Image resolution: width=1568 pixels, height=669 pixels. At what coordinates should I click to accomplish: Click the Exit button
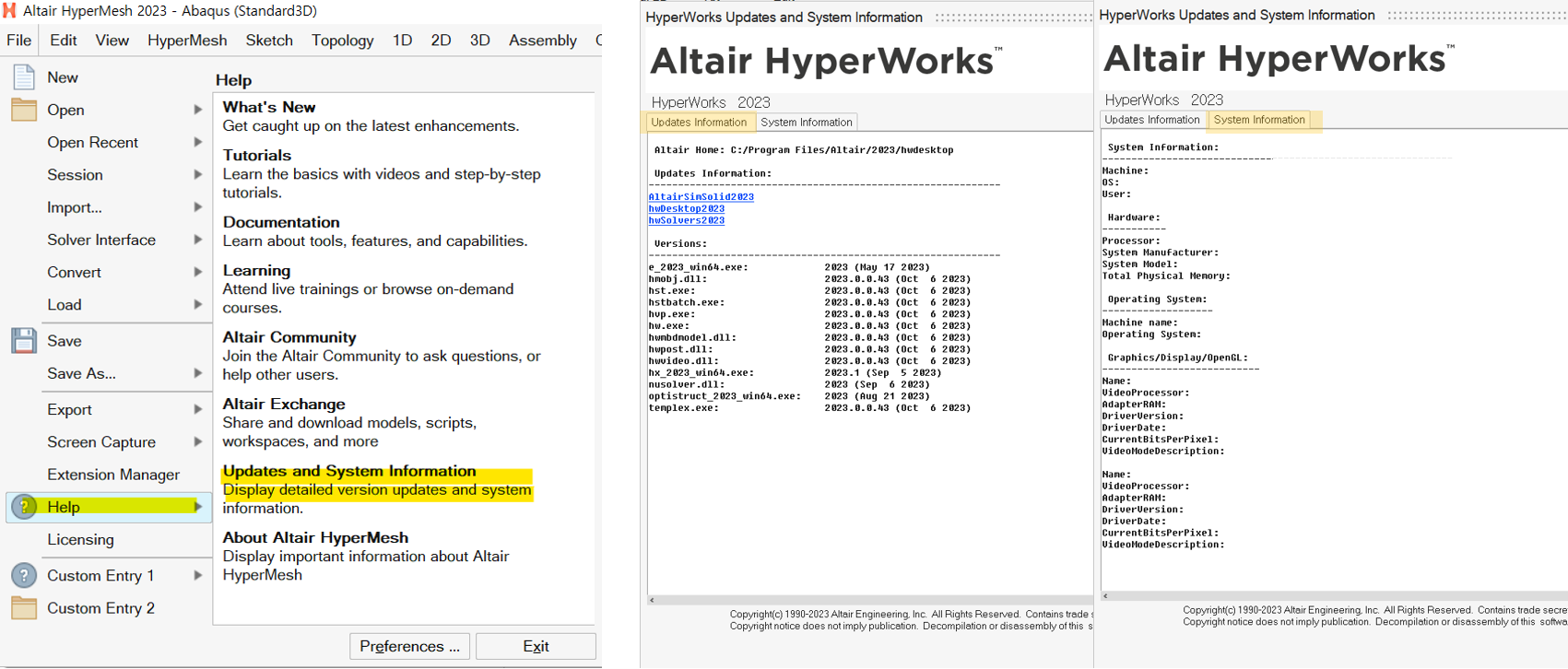click(x=536, y=646)
